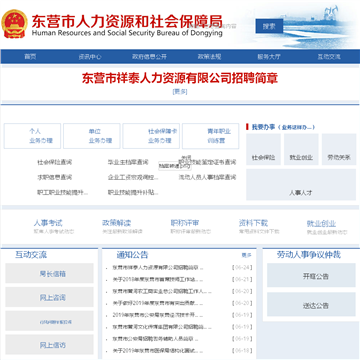
Task: Open 流动人员人事档案查询 link
Action: click(x=207, y=177)
